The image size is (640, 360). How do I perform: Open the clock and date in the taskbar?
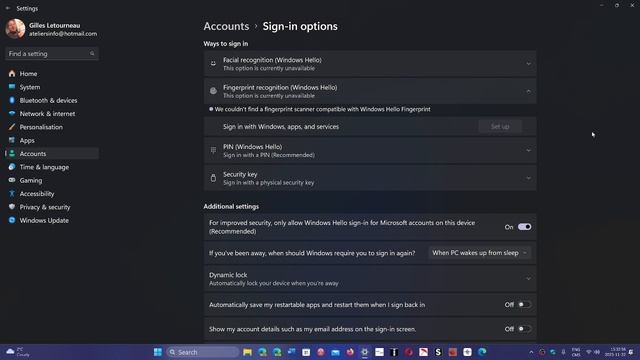click(x=615, y=352)
